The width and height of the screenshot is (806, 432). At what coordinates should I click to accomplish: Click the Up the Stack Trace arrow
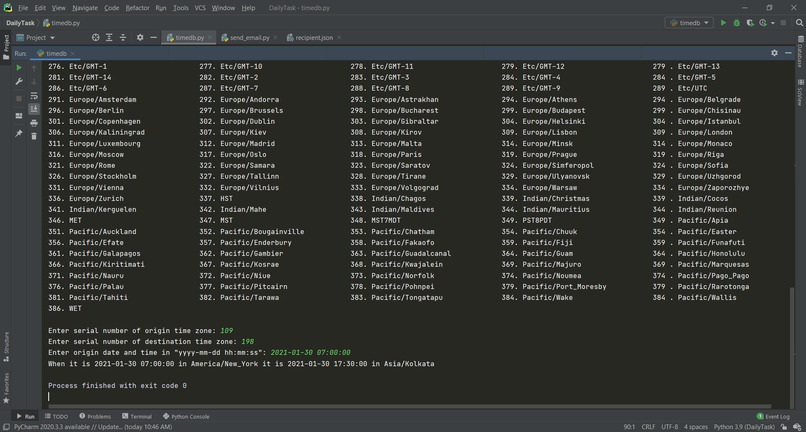[x=34, y=68]
